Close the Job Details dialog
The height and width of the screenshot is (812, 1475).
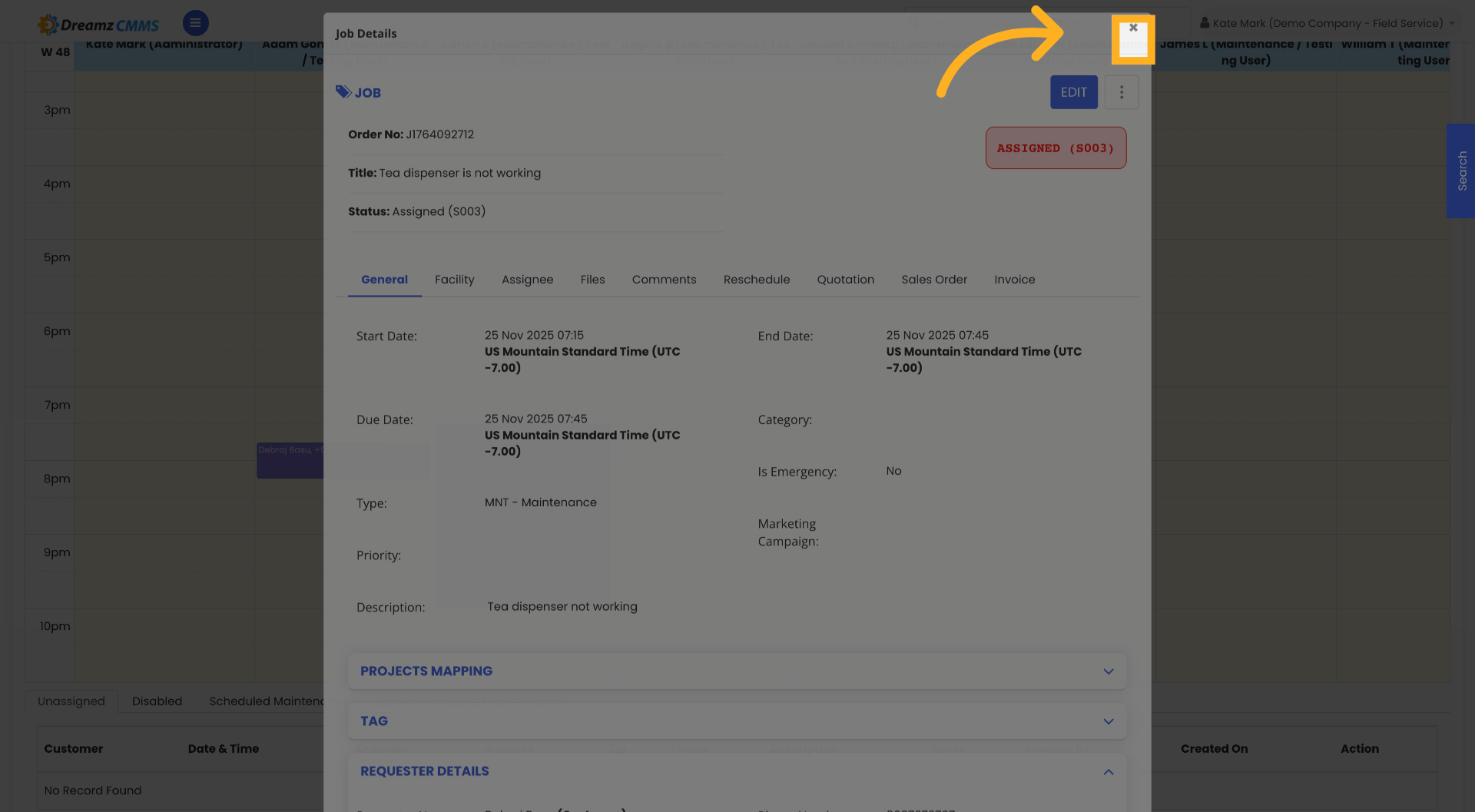tap(1133, 26)
